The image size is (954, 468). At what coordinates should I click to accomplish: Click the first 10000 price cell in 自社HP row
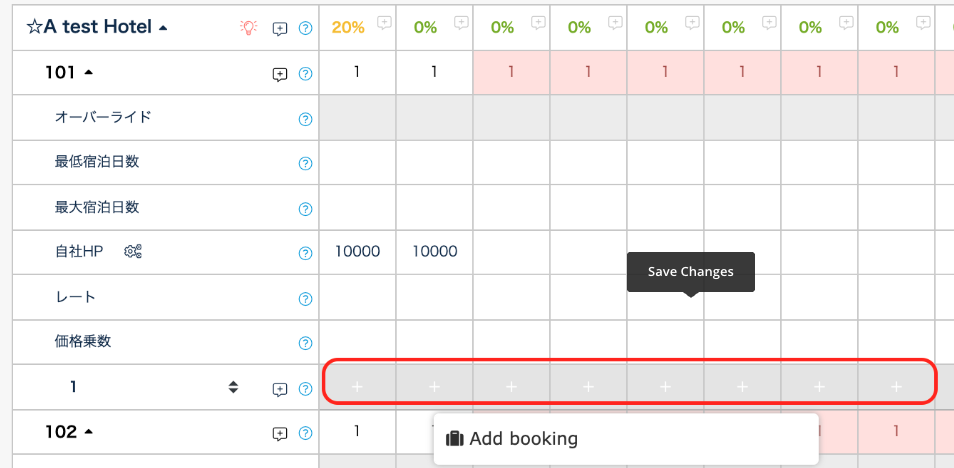click(x=357, y=252)
